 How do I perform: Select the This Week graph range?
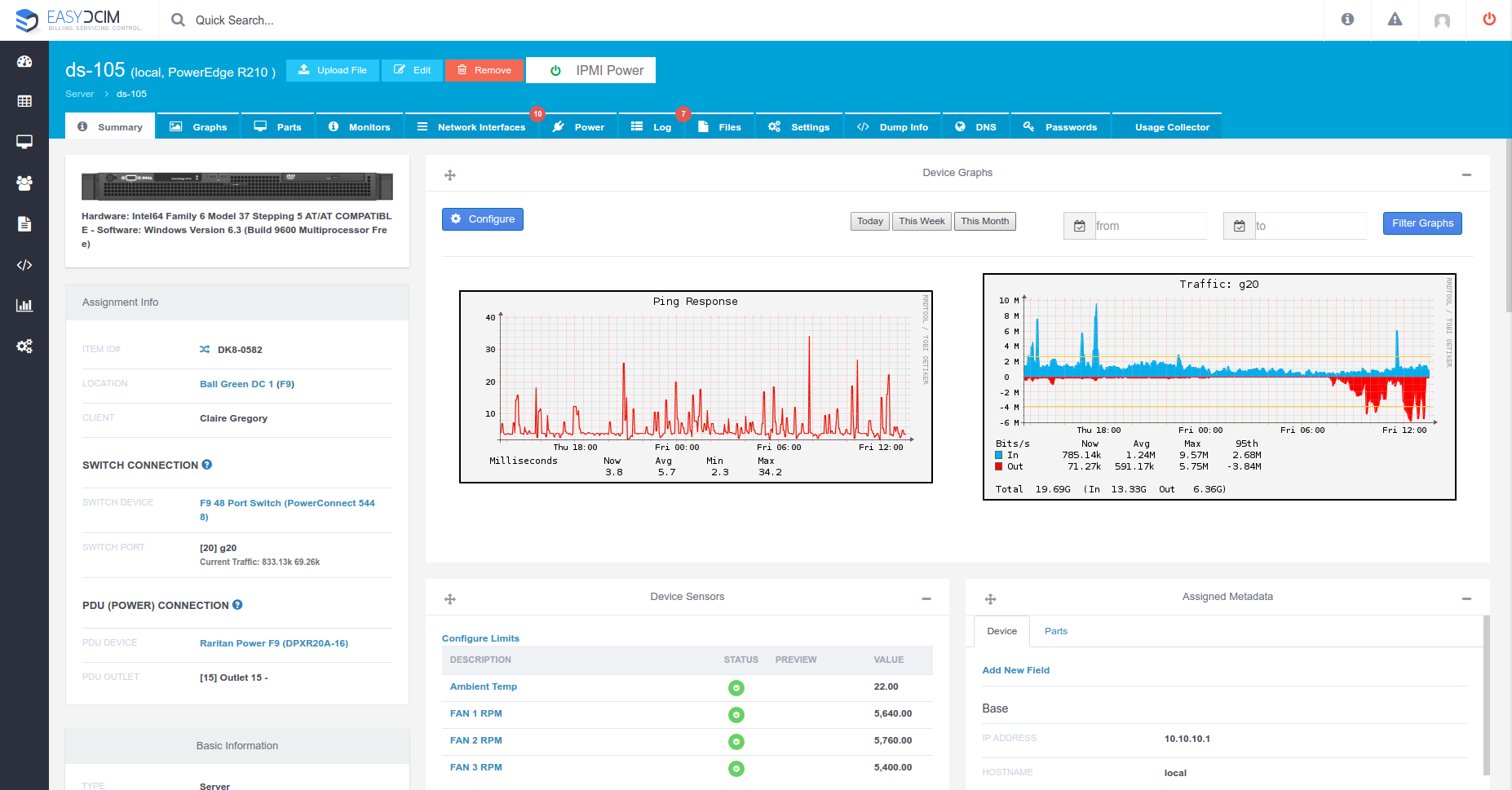(922, 221)
